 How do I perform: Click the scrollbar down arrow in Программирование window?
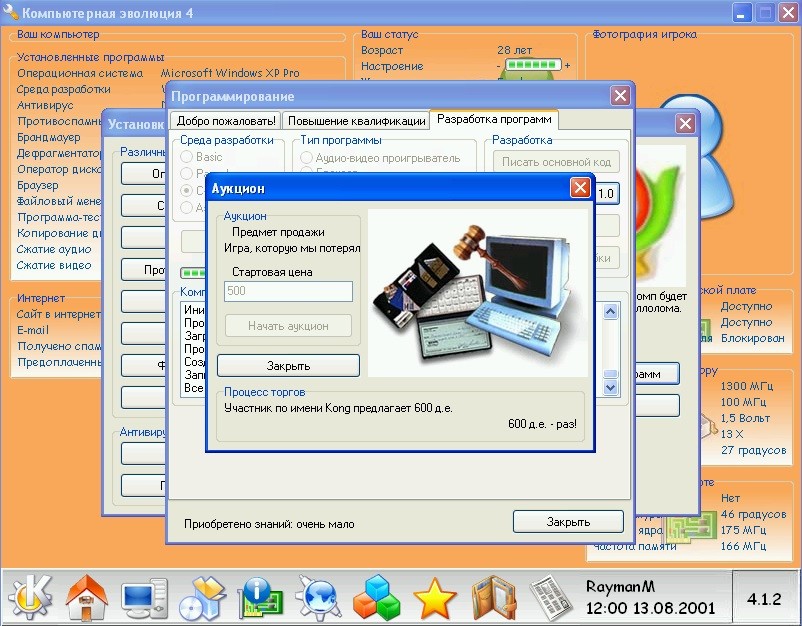(610, 387)
